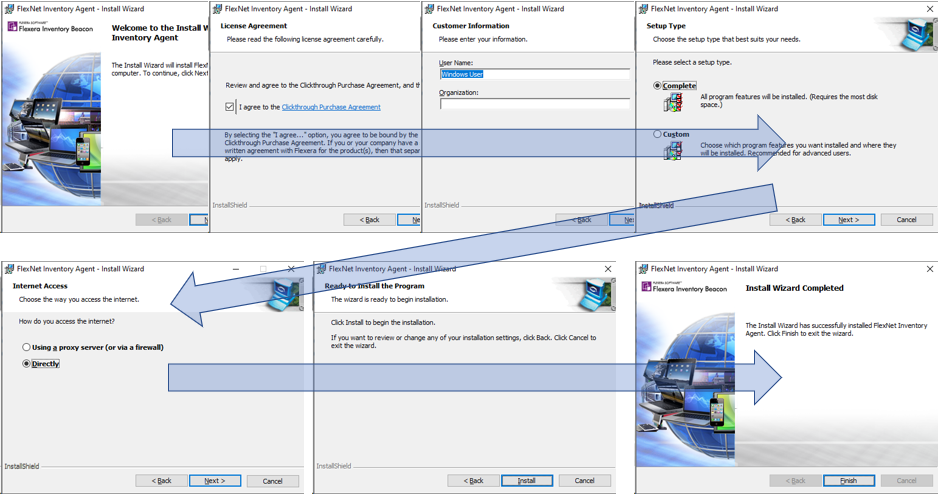This screenshot has height=494, width=940.
Task: Click Flexera Inventory Beacon logo in Welcome dialog
Action: click(x=50, y=27)
